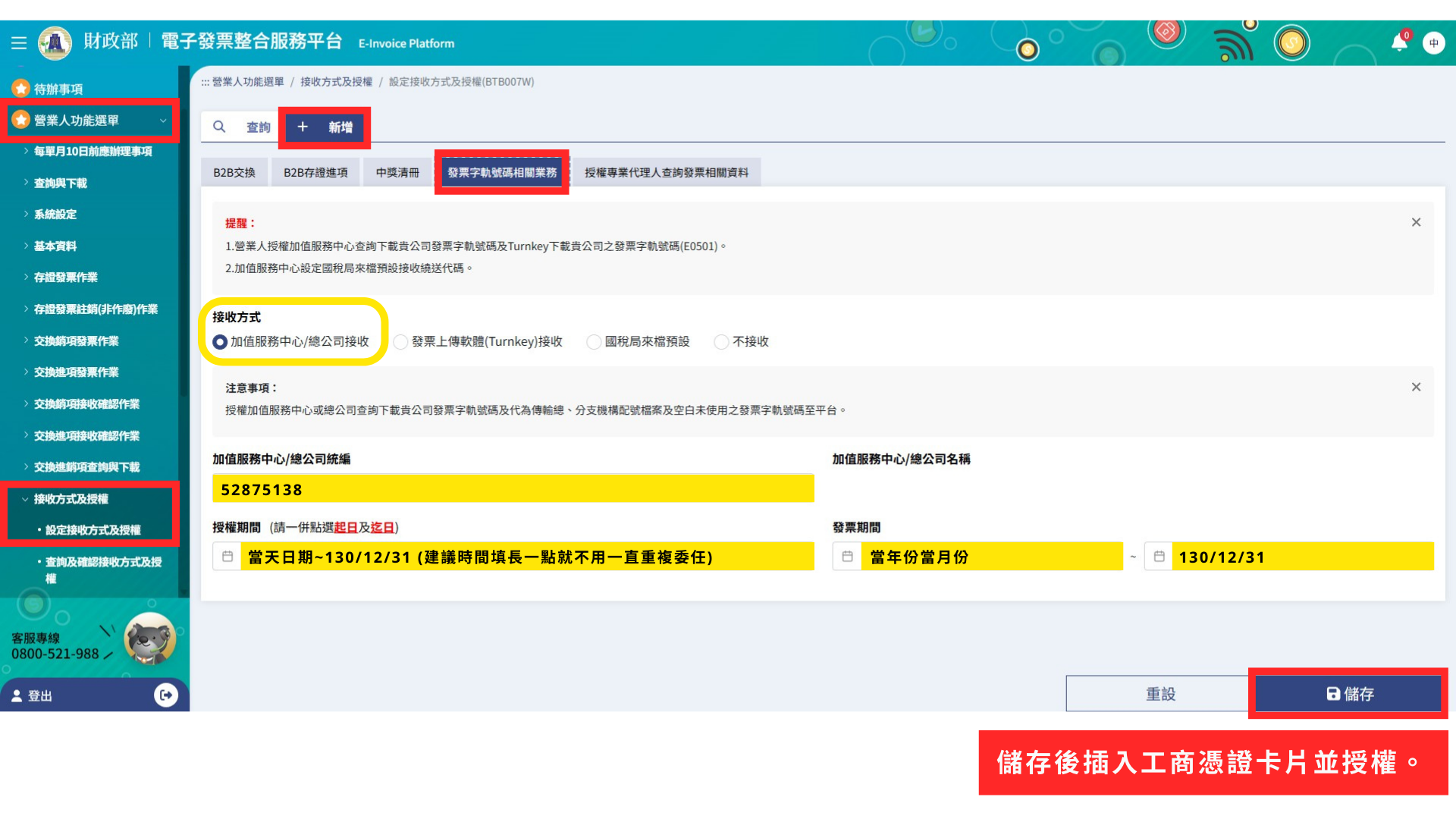Click the notification bell icon

coord(1398,43)
